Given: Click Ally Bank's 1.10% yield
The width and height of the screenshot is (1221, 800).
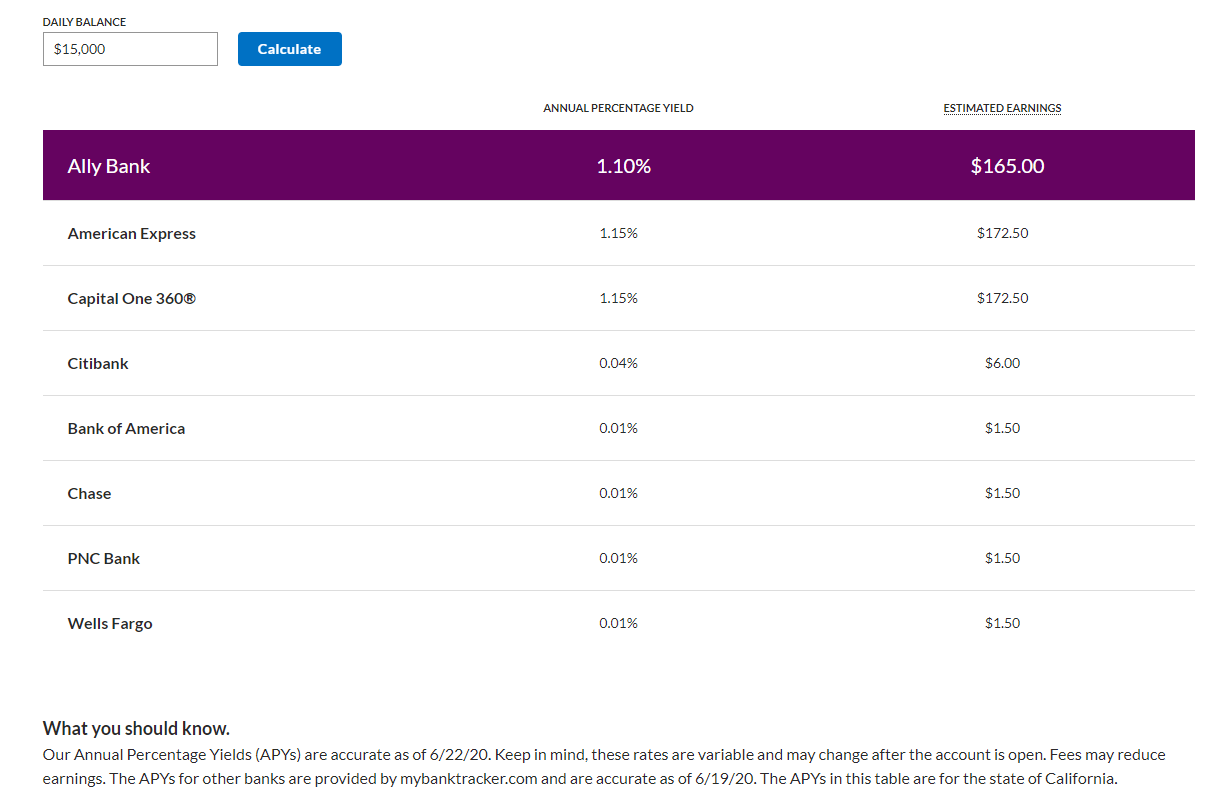Looking at the screenshot, I should [624, 166].
